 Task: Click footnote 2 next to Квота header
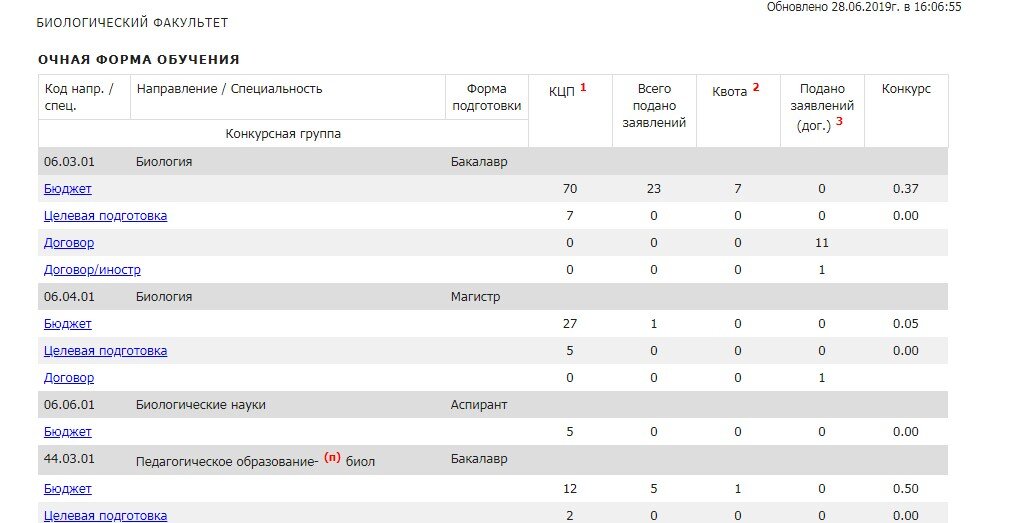[x=755, y=87]
